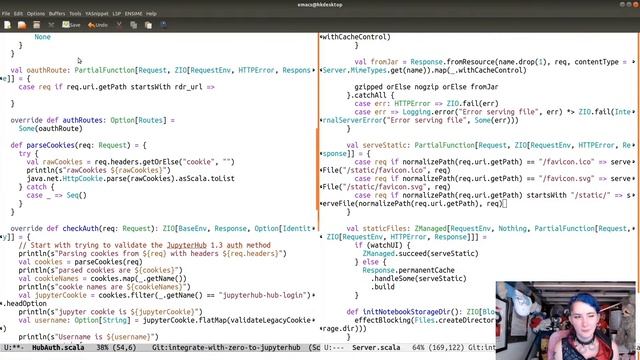Screen dimensions: 640x360
Task: Click the Server.scala buffer name in mode line
Action: click(x=376, y=347)
